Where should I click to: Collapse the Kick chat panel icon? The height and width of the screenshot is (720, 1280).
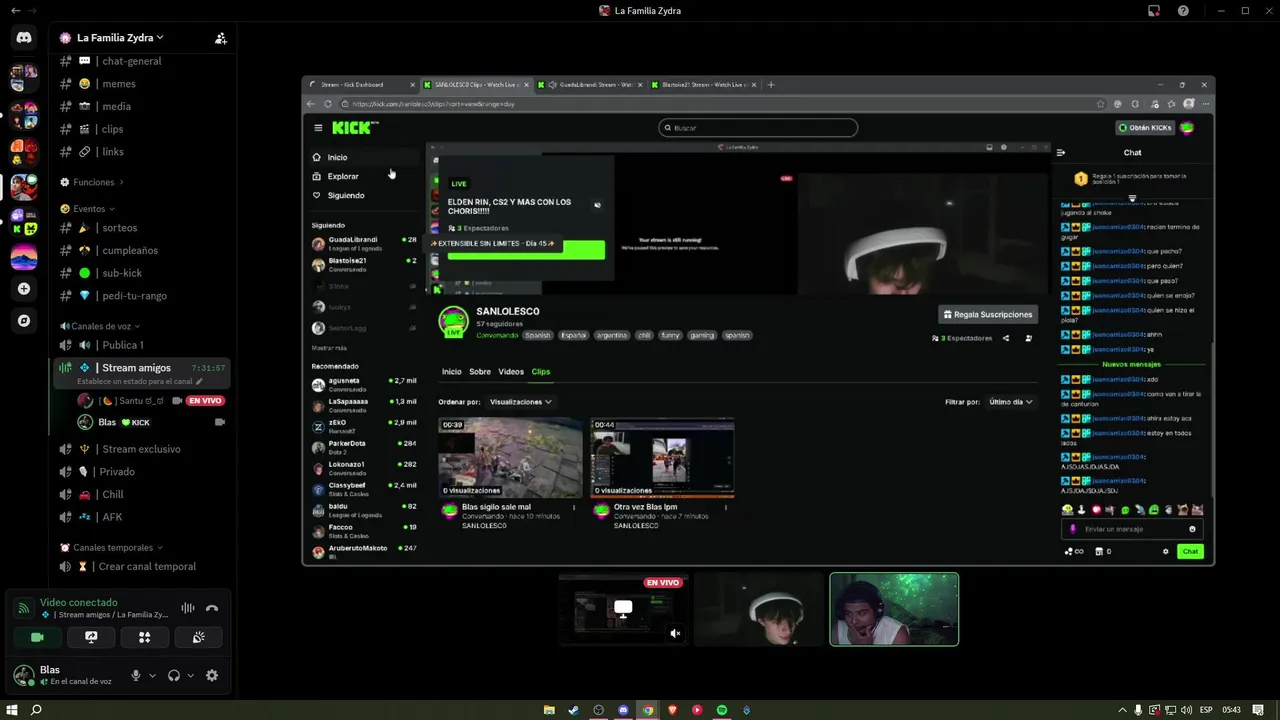click(1061, 153)
